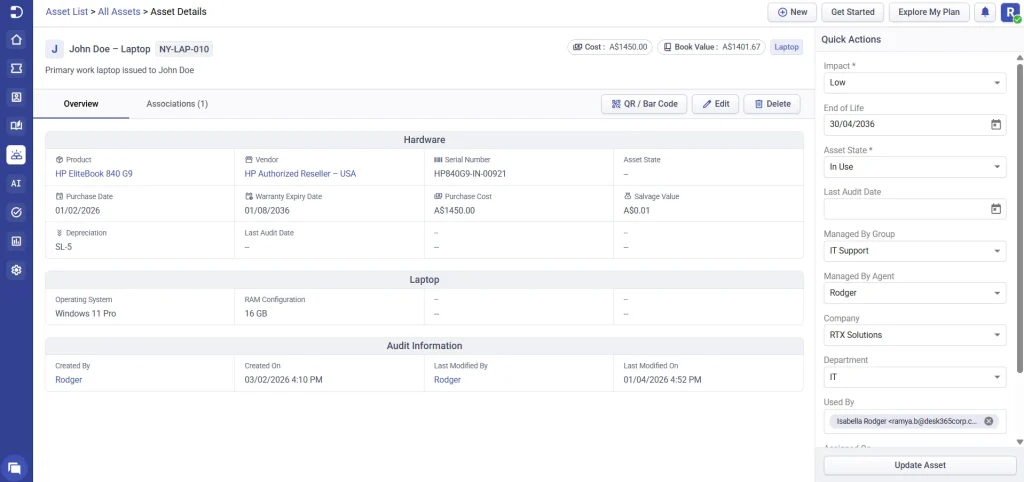Screen dimensions: 1024x482
Task: Open HP Authorized Reseller – USA vendor link
Action: pyautogui.click(x=300, y=174)
